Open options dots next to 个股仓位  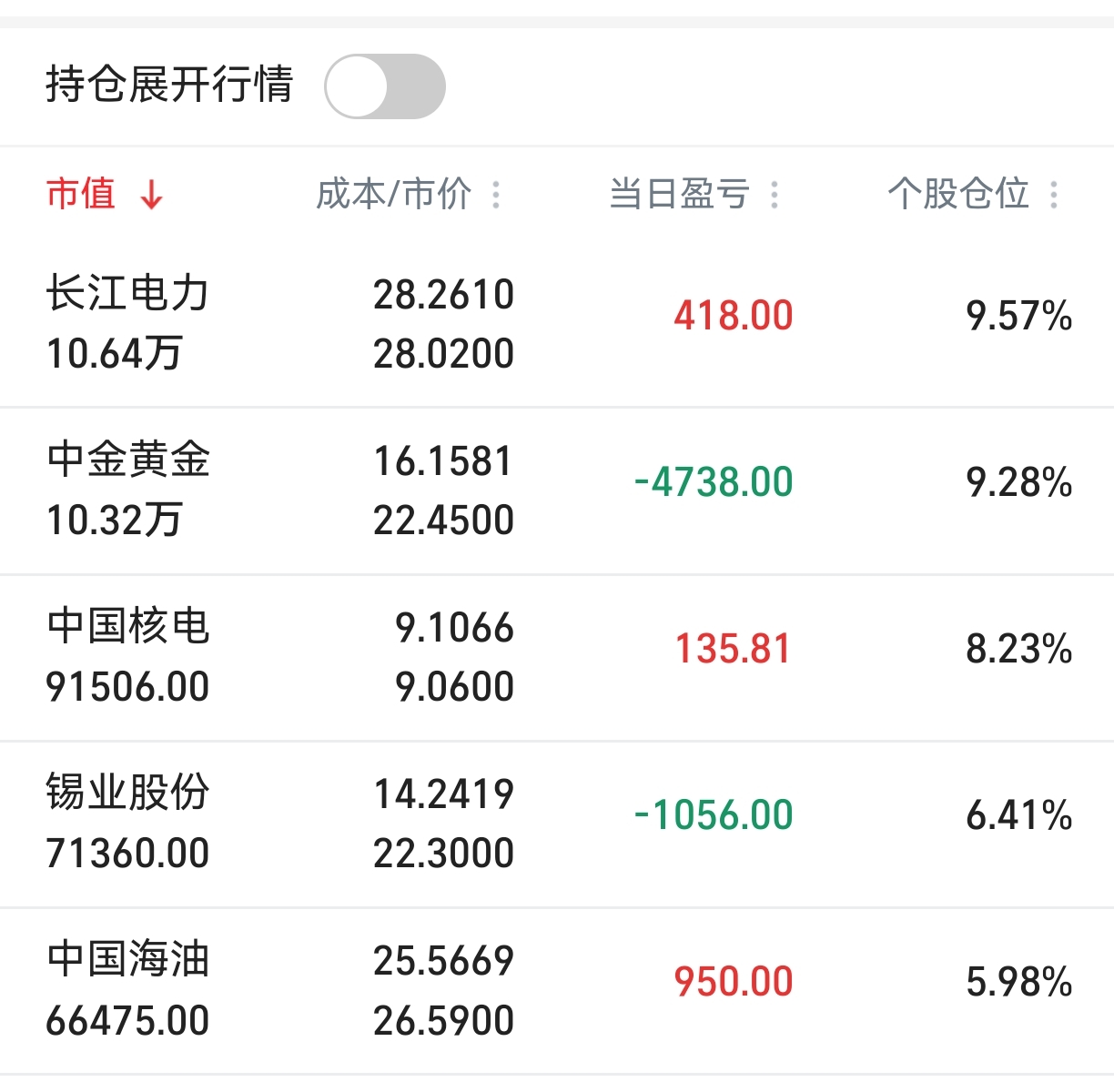[1054, 195]
